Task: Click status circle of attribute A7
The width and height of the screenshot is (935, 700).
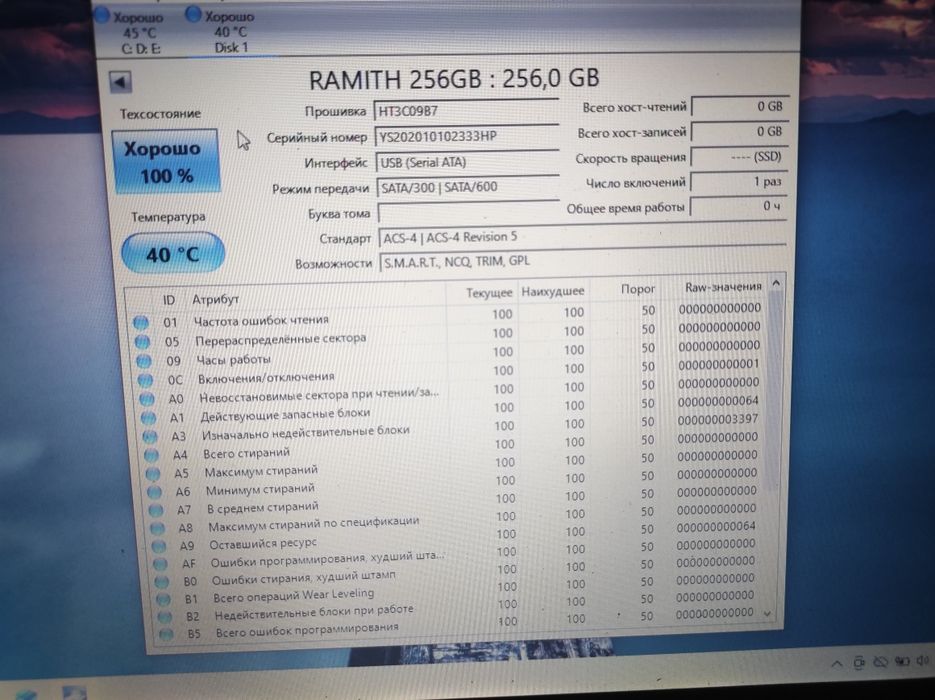Action: 156,510
